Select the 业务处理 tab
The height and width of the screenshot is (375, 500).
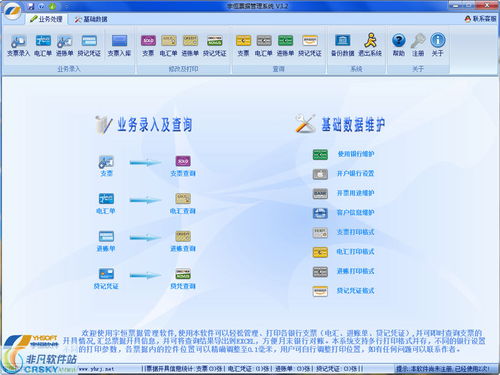point(46,19)
